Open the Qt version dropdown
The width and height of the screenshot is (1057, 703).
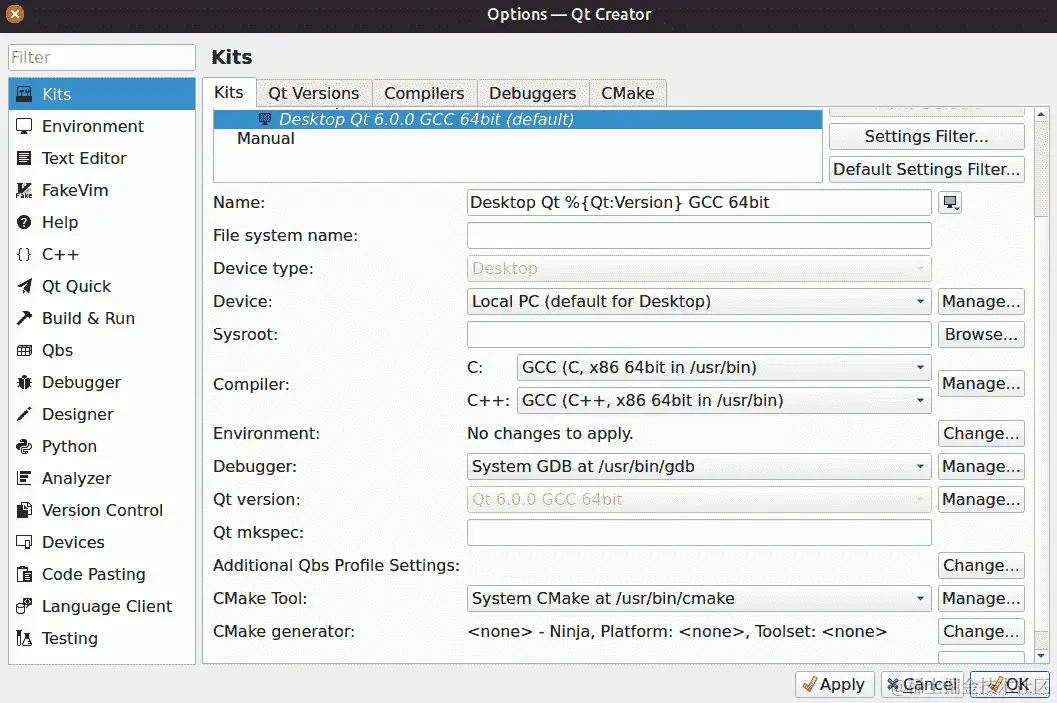[x=699, y=499]
